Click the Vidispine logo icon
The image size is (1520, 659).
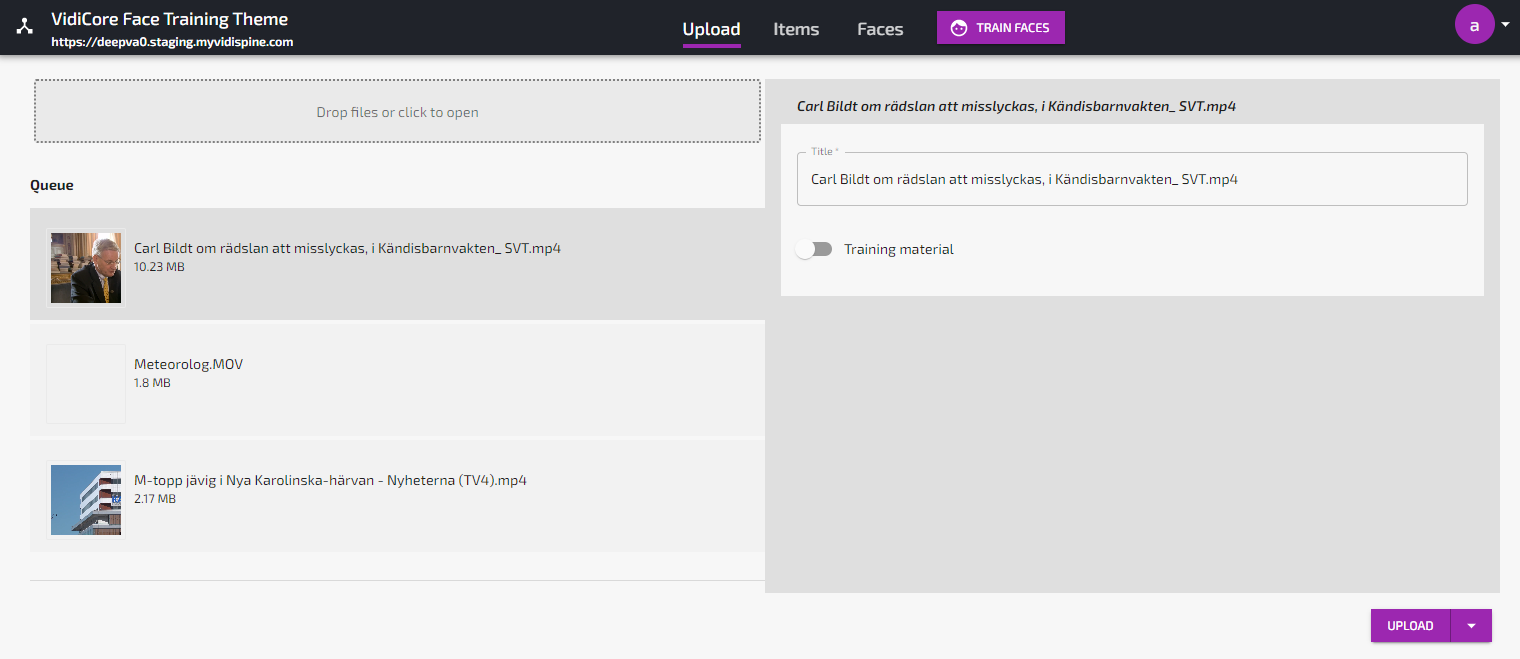[x=25, y=27]
